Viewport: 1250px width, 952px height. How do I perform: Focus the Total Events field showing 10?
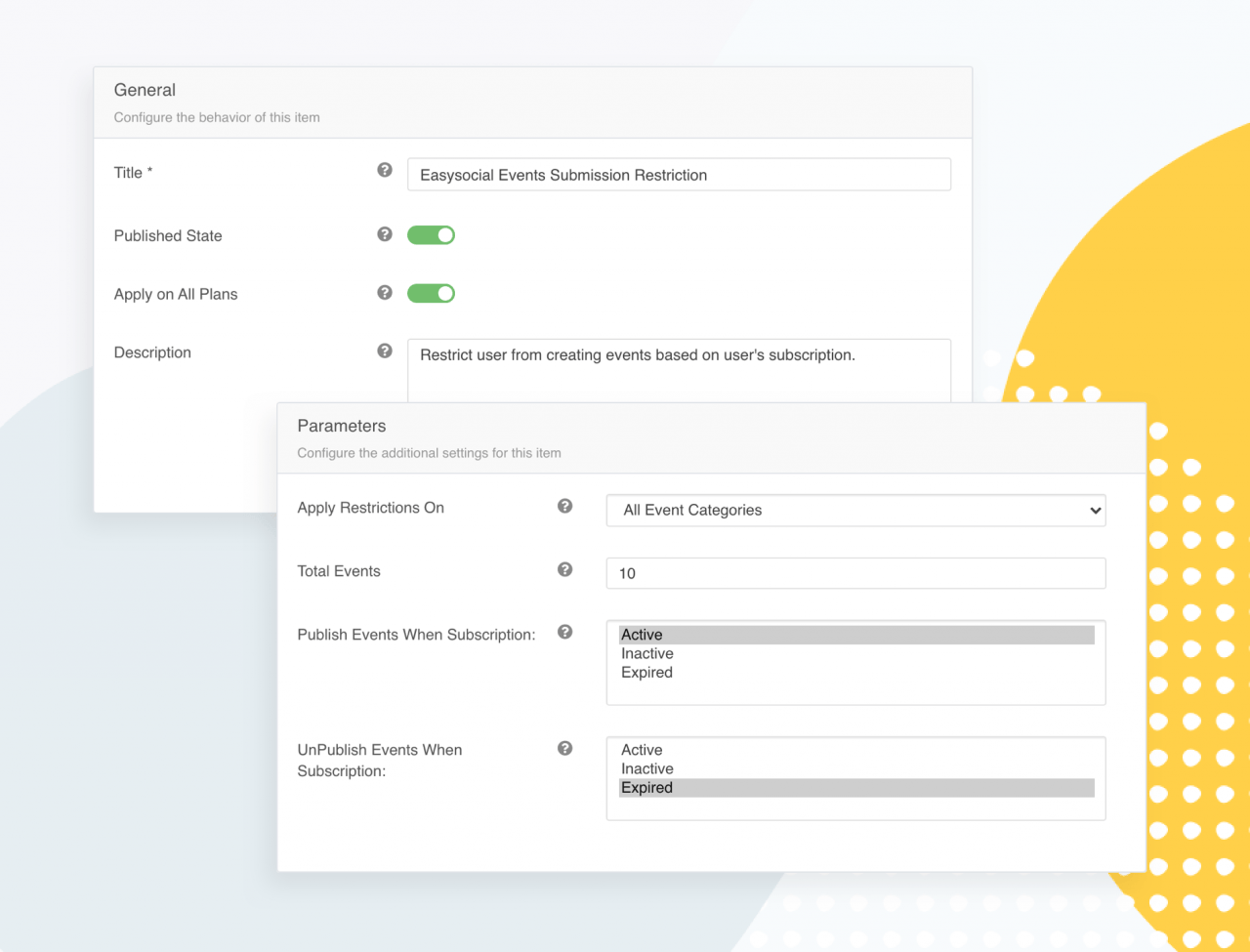coord(855,573)
